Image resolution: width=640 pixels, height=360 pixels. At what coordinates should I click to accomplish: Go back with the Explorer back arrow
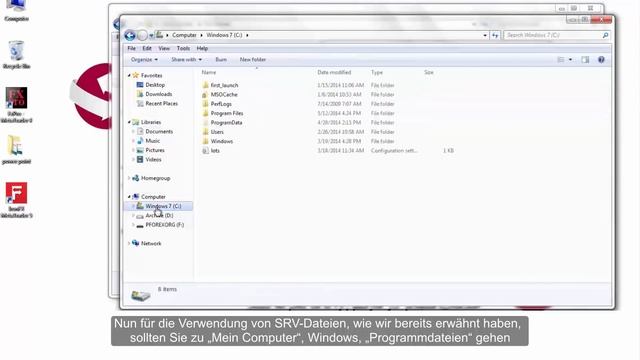(x=130, y=36)
